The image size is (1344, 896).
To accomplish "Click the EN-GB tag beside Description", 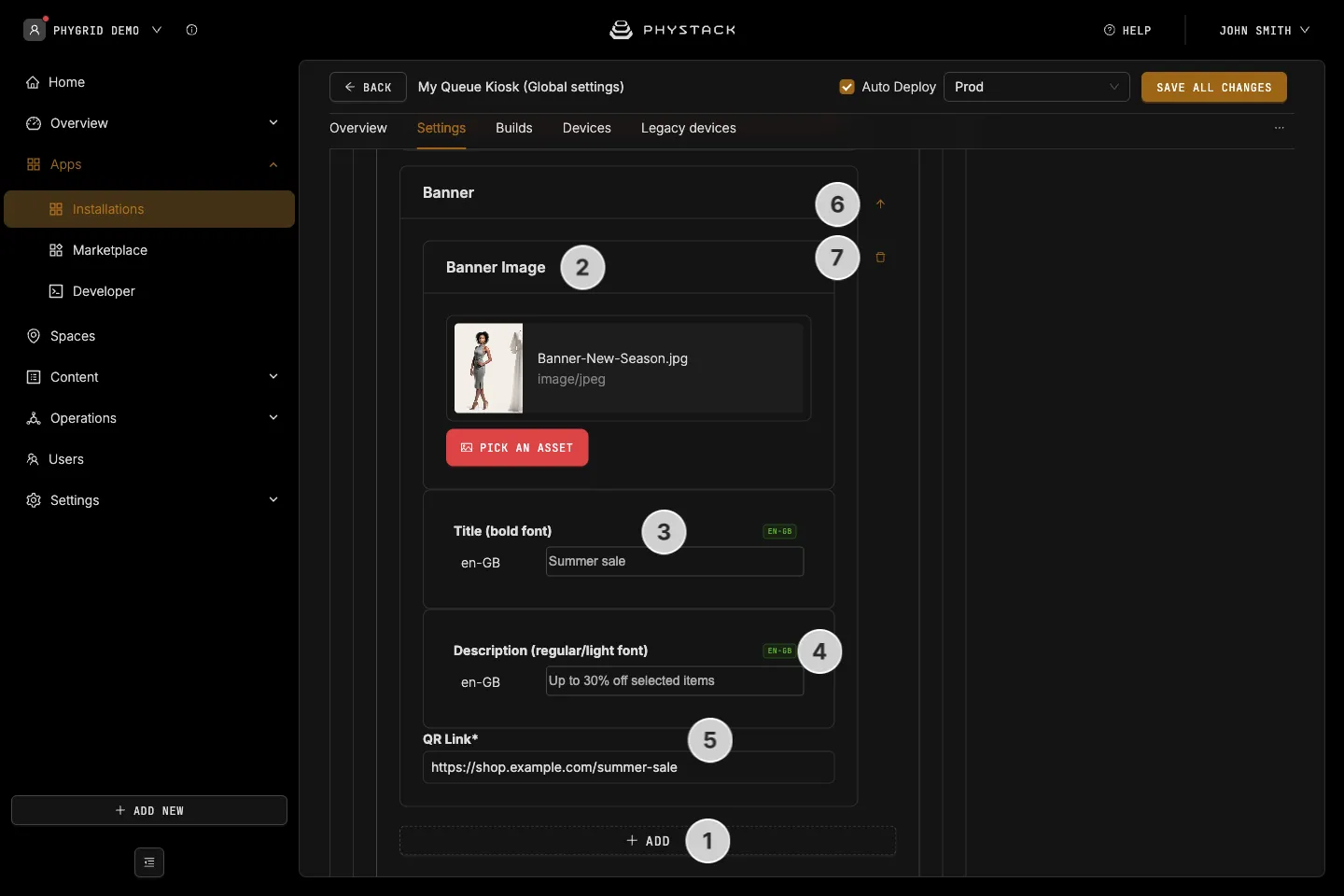I will click(x=779, y=651).
